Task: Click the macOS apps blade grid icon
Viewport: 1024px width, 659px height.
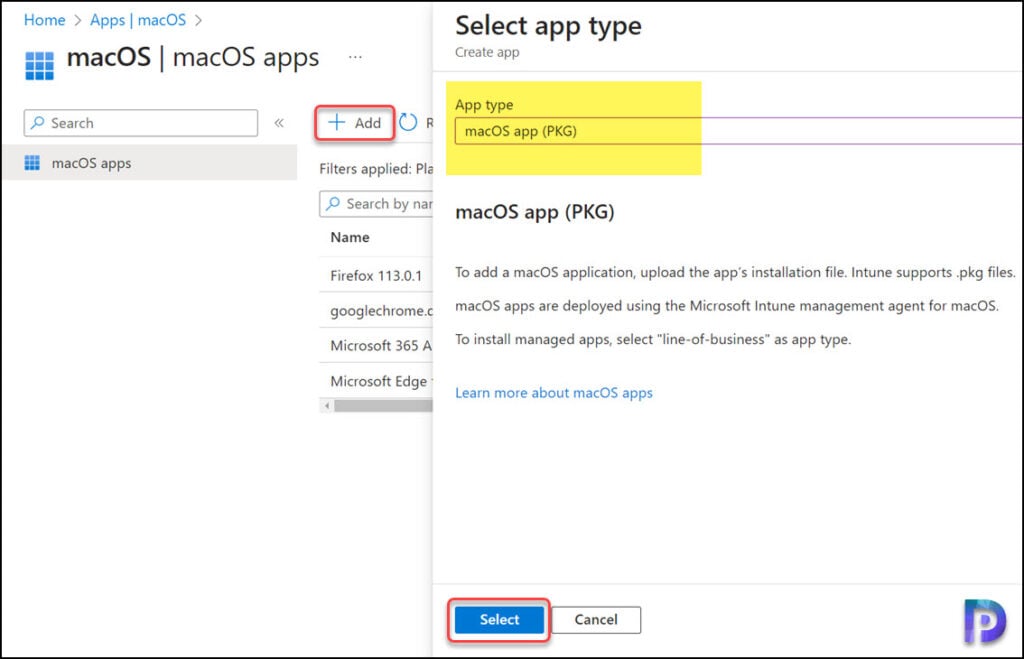Action: pos(39,65)
